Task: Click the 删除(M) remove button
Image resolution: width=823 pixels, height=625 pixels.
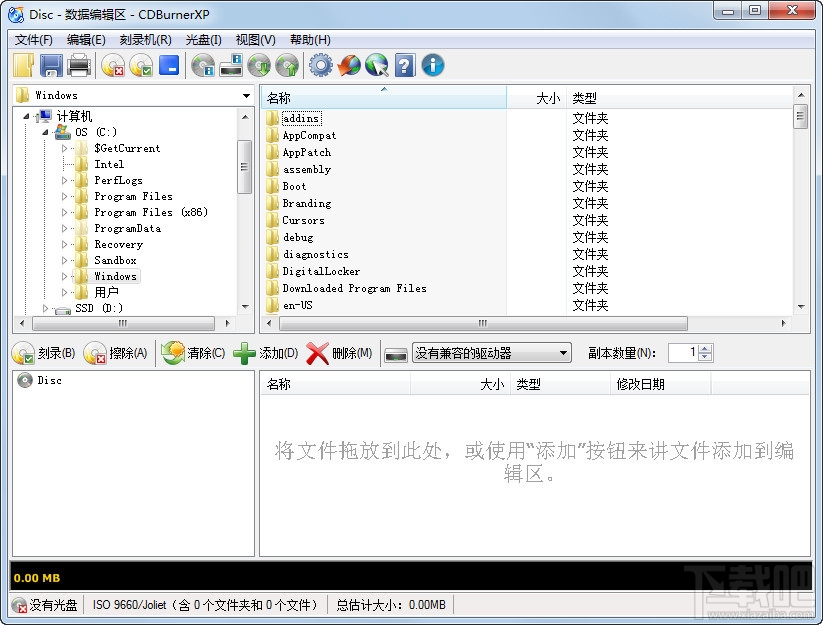Action: point(339,353)
